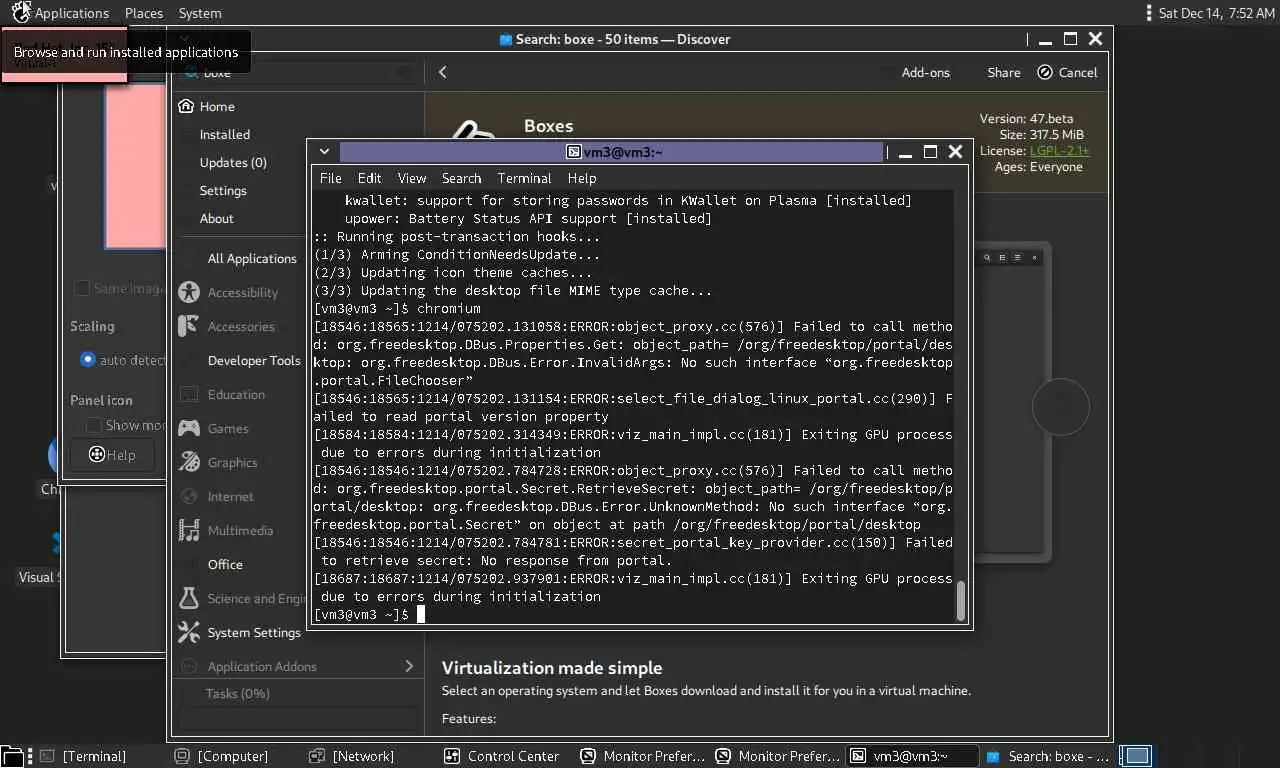Click the Discover search field containing 'boxe'
Screen dimensions: 1280x768
296,72
